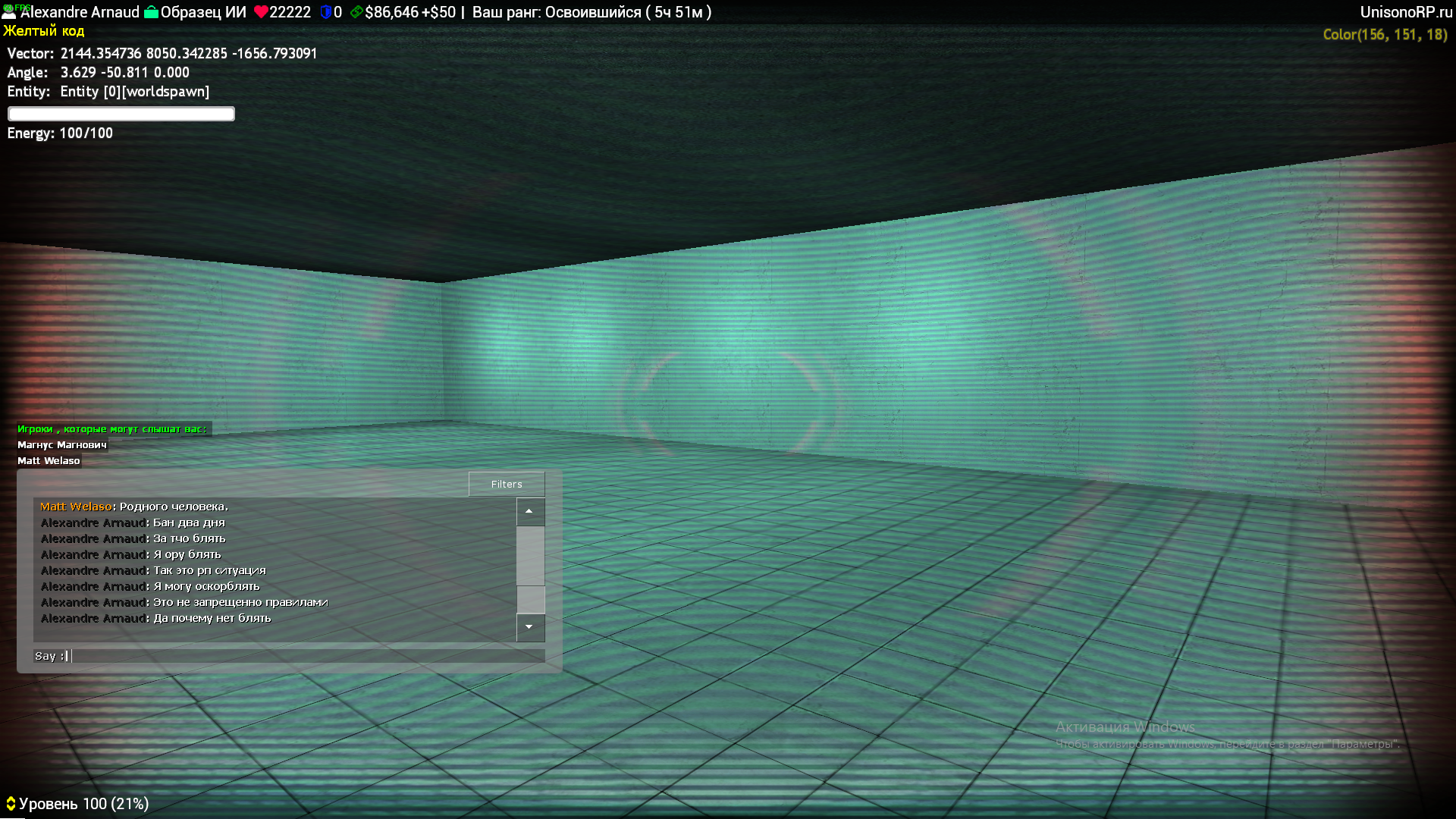Screen dimensions: 1456x819
Task: Click the UnisonoRP.ru server link text
Action: (x=1406, y=12)
